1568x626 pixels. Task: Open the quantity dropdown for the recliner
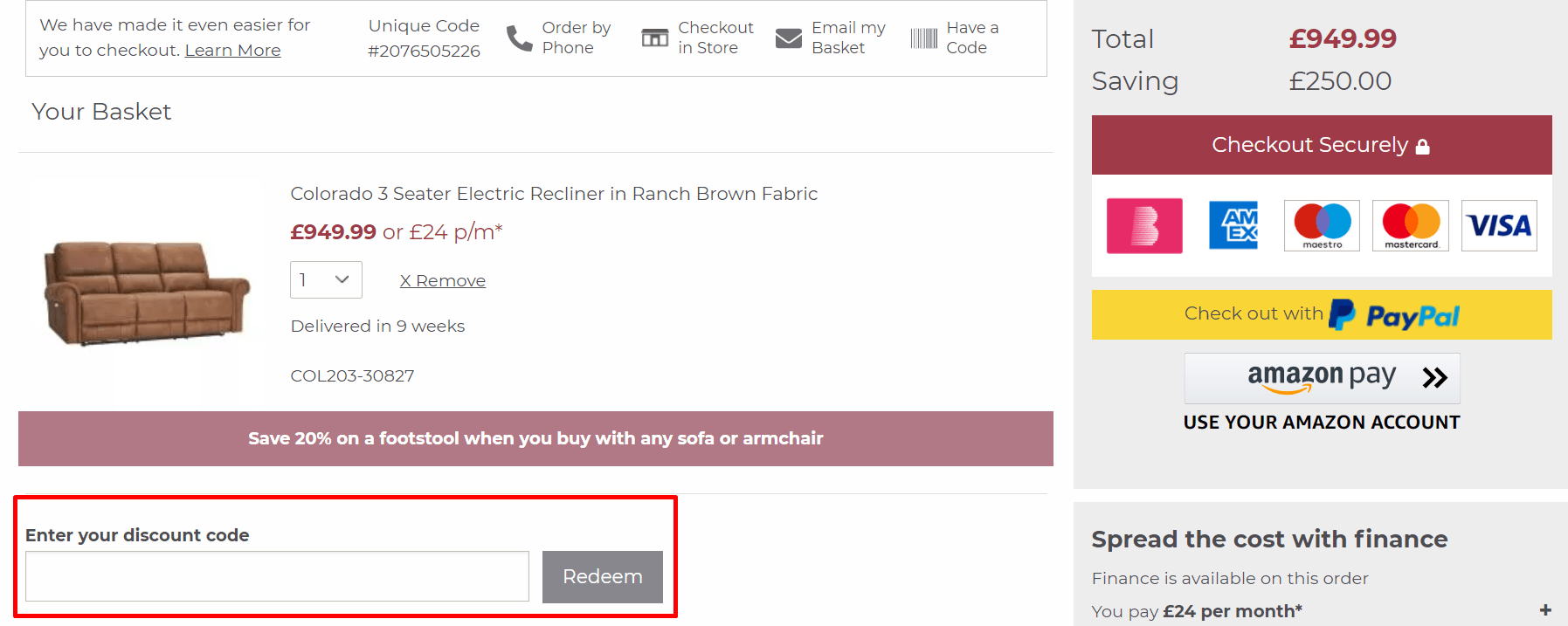pos(326,280)
